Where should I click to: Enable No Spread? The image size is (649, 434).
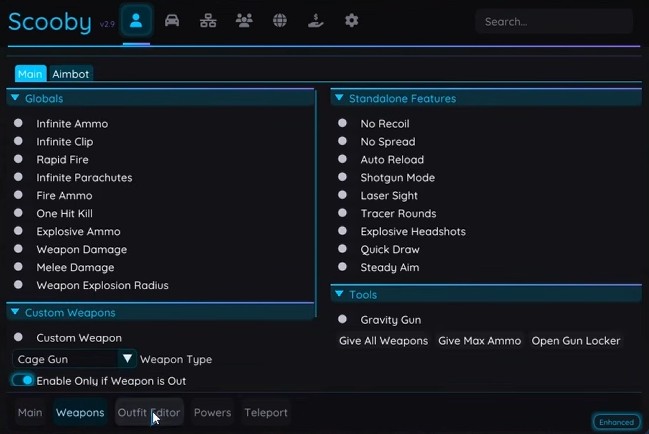[342, 141]
